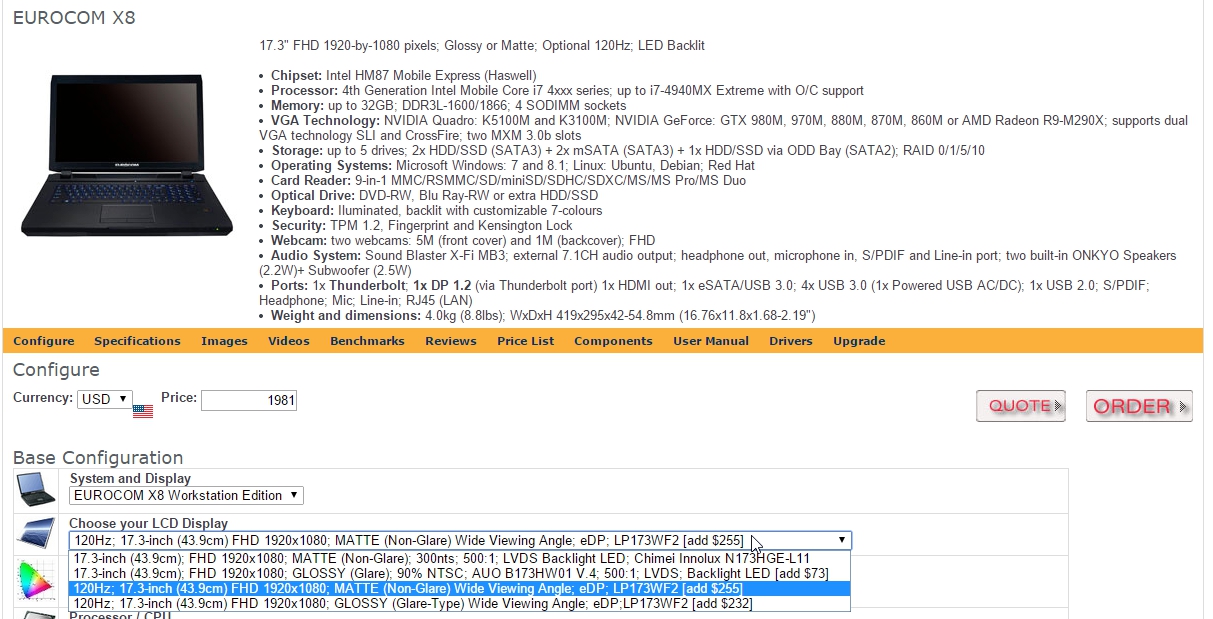This screenshot has width=1213, height=619.
Task: Click the Card Reader: 9-in-1 specification line
Action: click(508, 180)
